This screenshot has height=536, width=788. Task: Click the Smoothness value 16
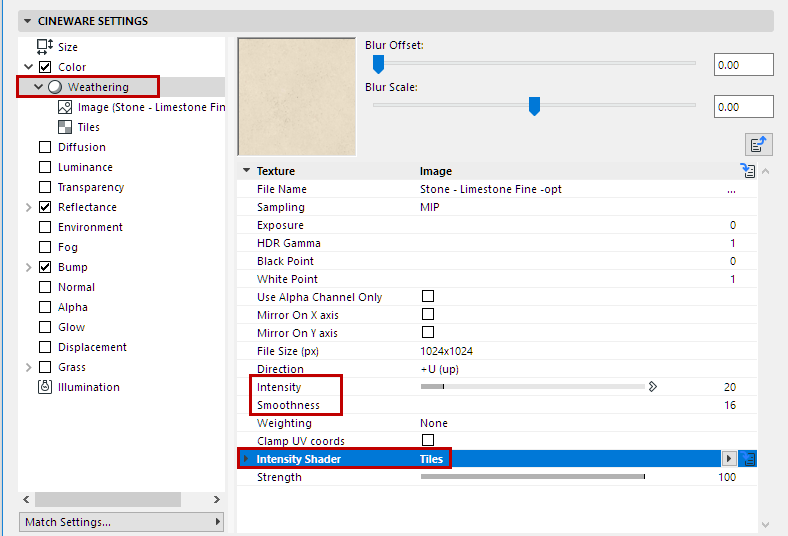pyautogui.click(x=730, y=405)
